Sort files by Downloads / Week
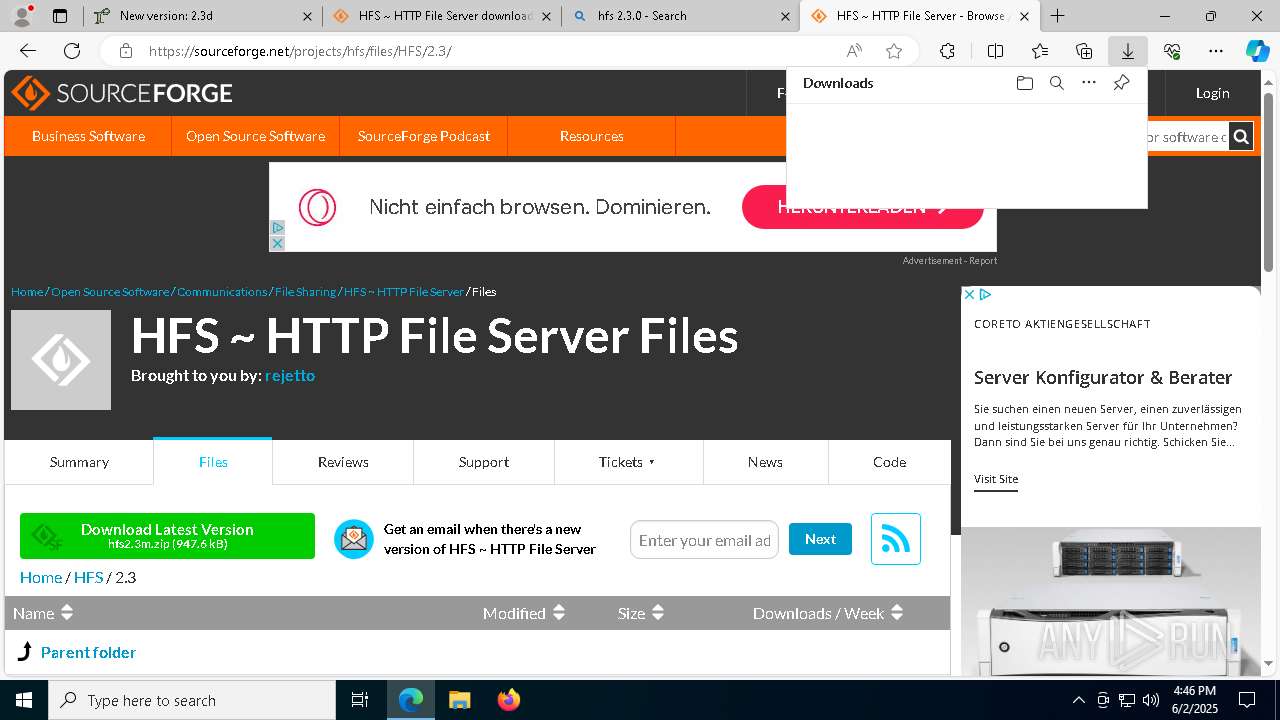Image resolution: width=1280 pixels, height=720 pixels. [828, 613]
